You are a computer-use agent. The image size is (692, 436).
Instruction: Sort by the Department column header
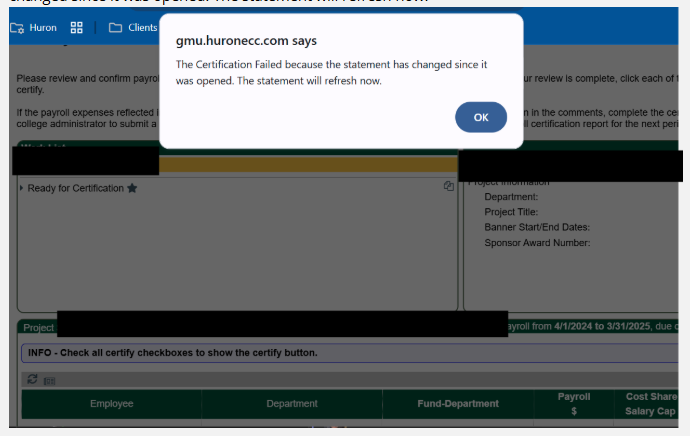click(292, 404)
